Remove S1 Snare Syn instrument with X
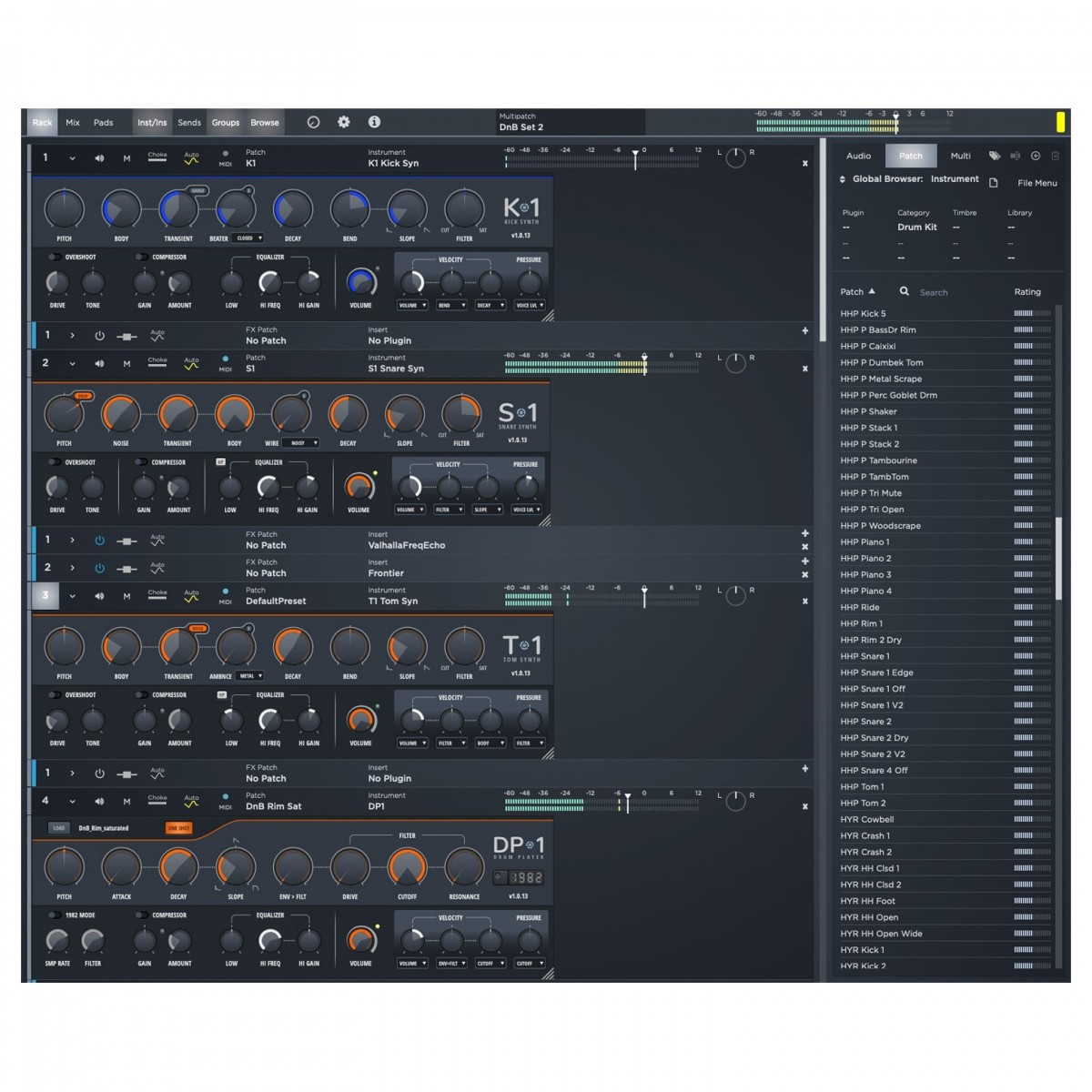The height and width of the screenshot is (1092, 1092). pyautogui.click(x=805, y=369)
